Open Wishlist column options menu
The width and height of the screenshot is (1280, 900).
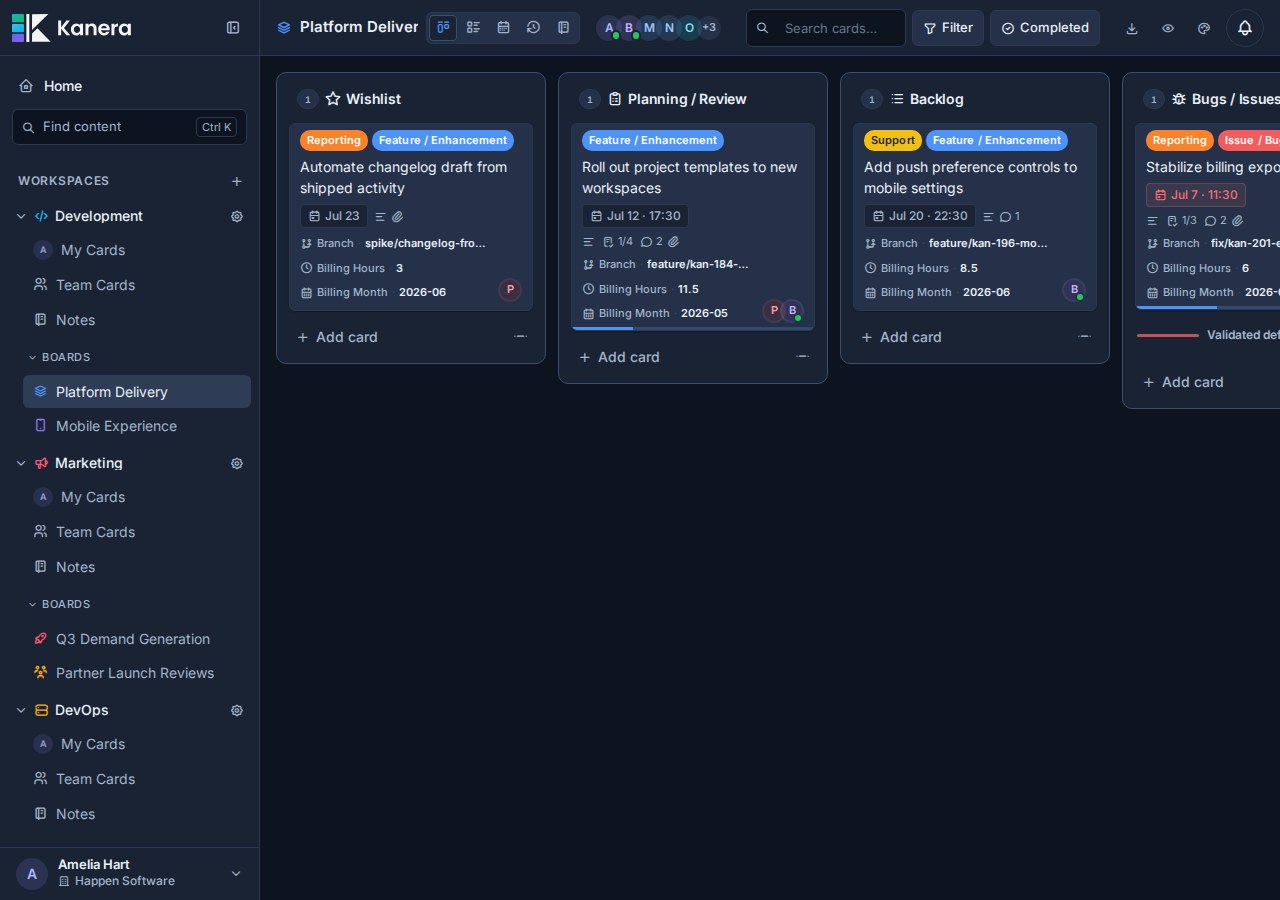click(x=520, y=336)
